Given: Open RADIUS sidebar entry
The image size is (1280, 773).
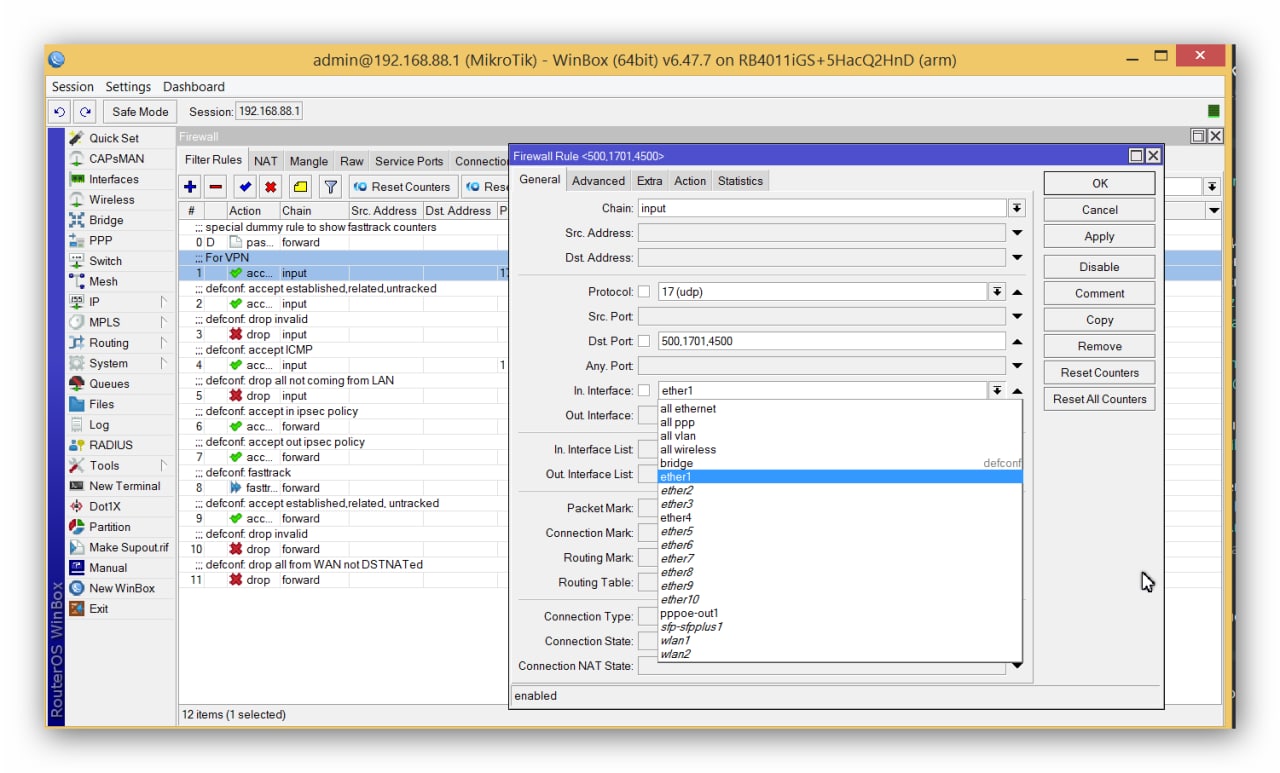Looking at the screenshot, I should (110, 445).
